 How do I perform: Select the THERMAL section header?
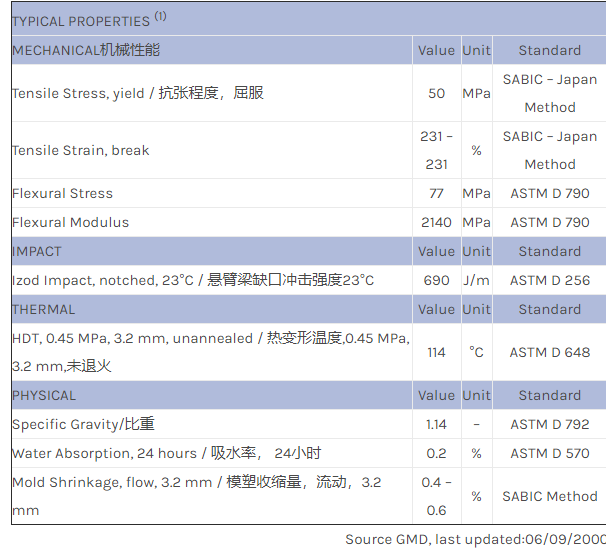(43, 309)
